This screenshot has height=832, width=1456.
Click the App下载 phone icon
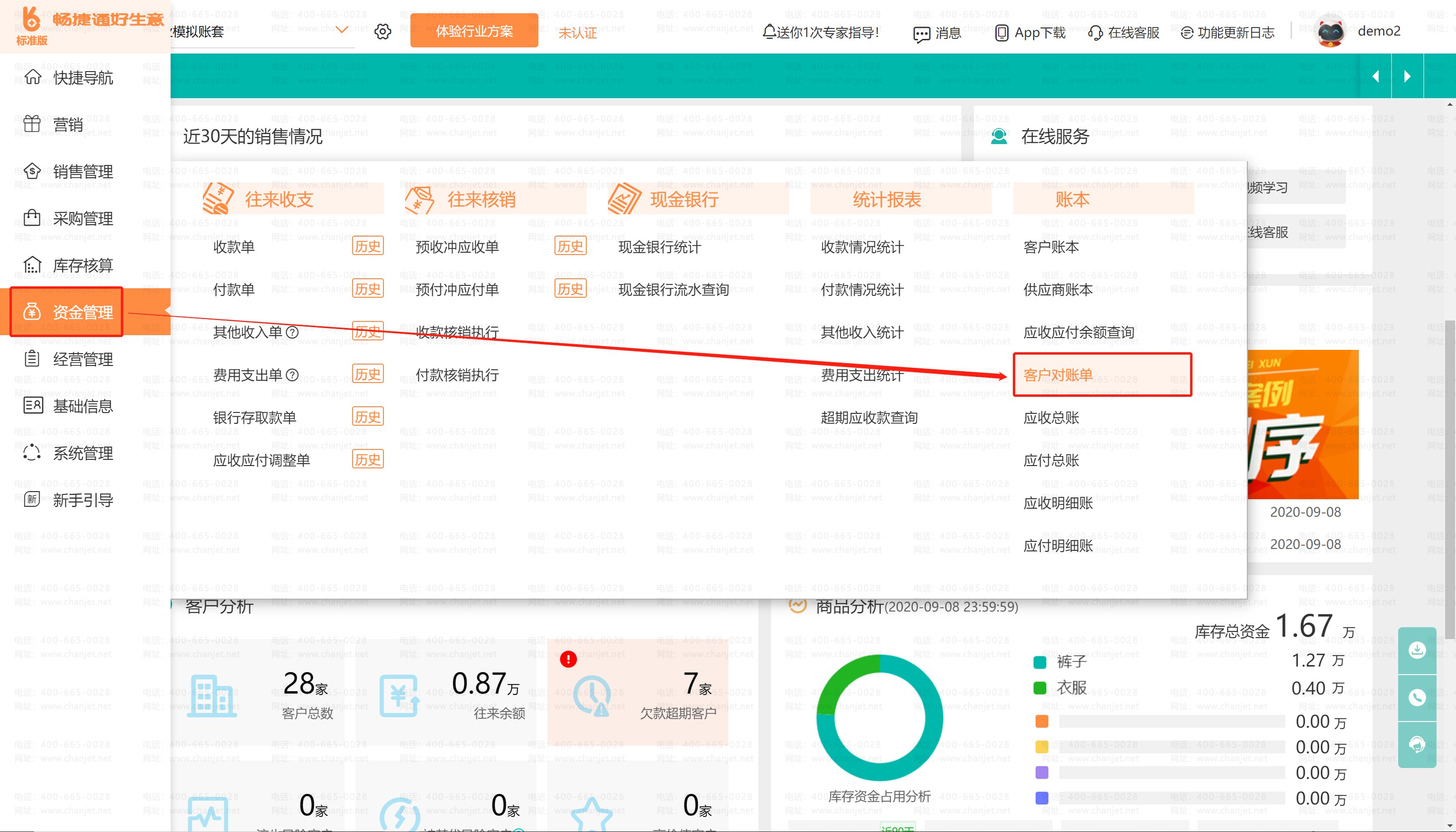(1001, 33)
